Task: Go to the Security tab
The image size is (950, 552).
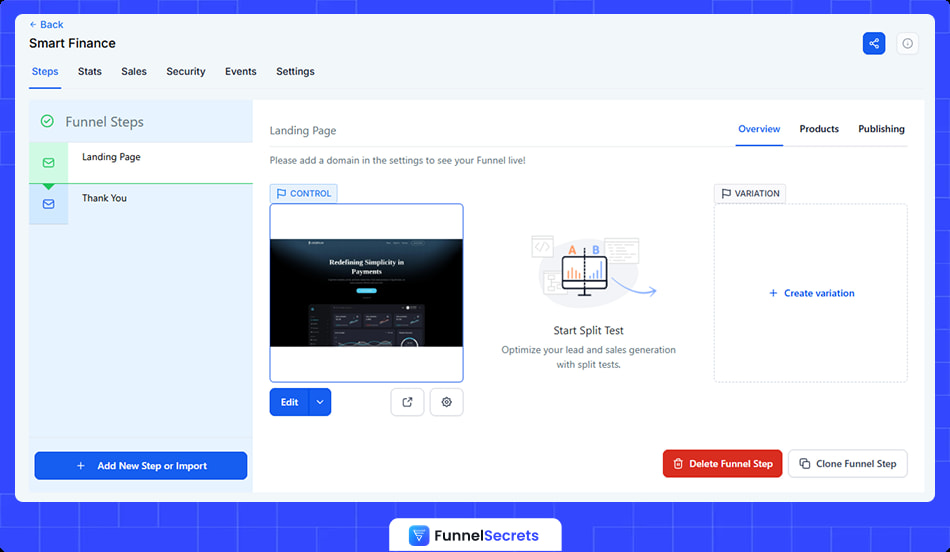Action: coord(186,71)
